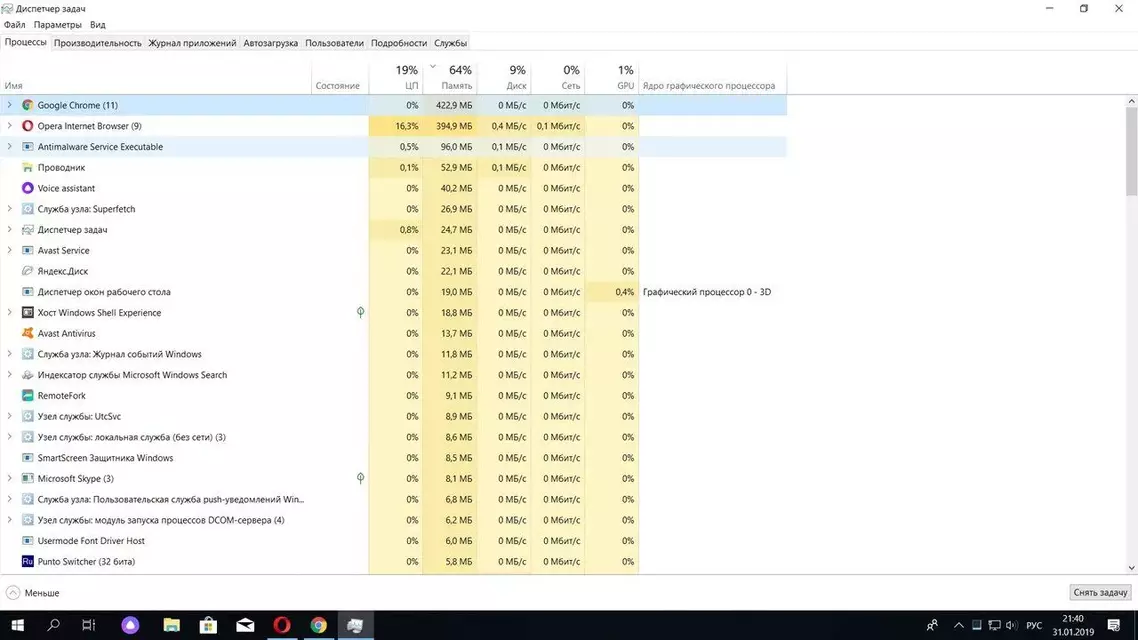Sort processes by Сеть column

point(557,77)
